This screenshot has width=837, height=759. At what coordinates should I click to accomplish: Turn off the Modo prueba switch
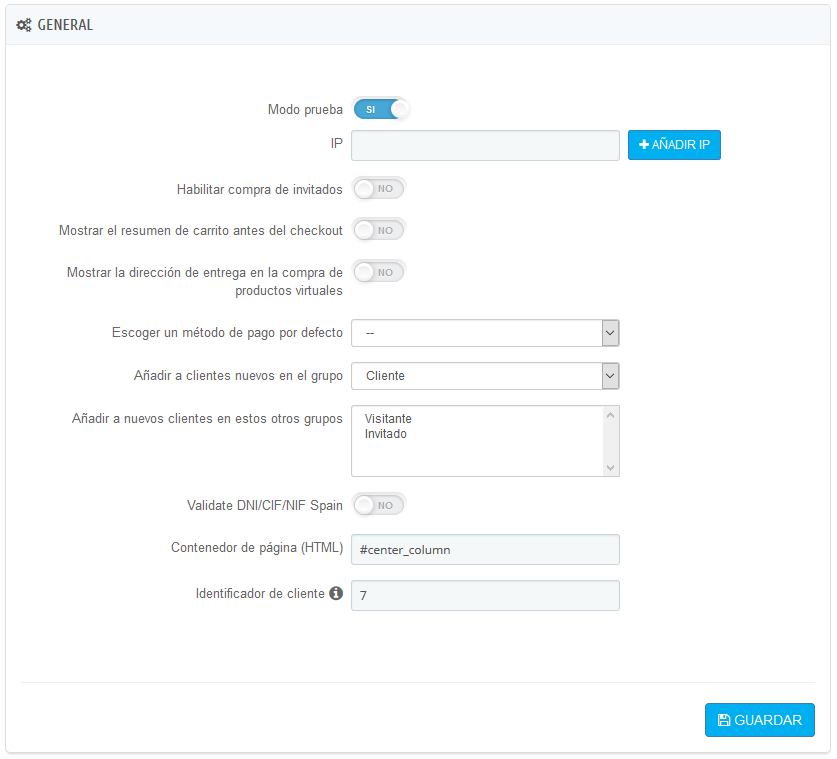coord(381,109)
